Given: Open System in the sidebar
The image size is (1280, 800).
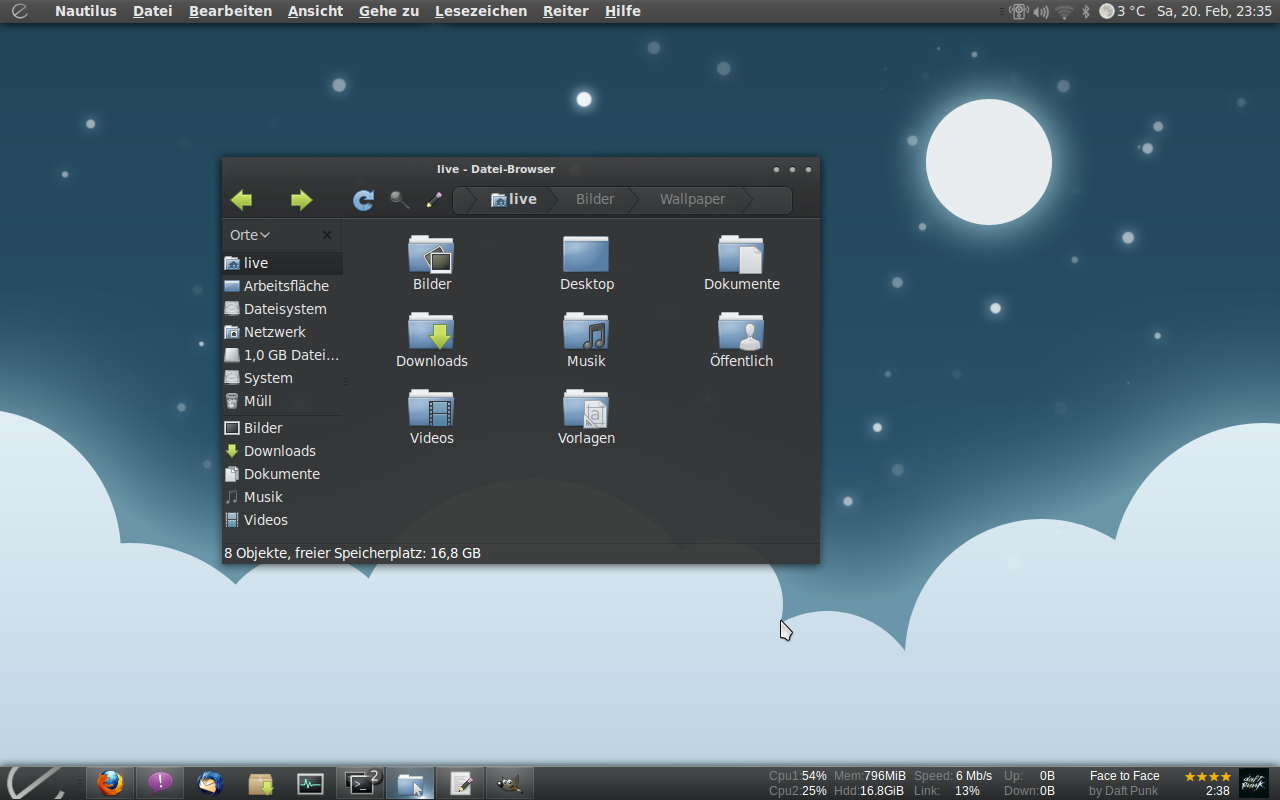Looking at the screenshot, I should click(282, 378).
